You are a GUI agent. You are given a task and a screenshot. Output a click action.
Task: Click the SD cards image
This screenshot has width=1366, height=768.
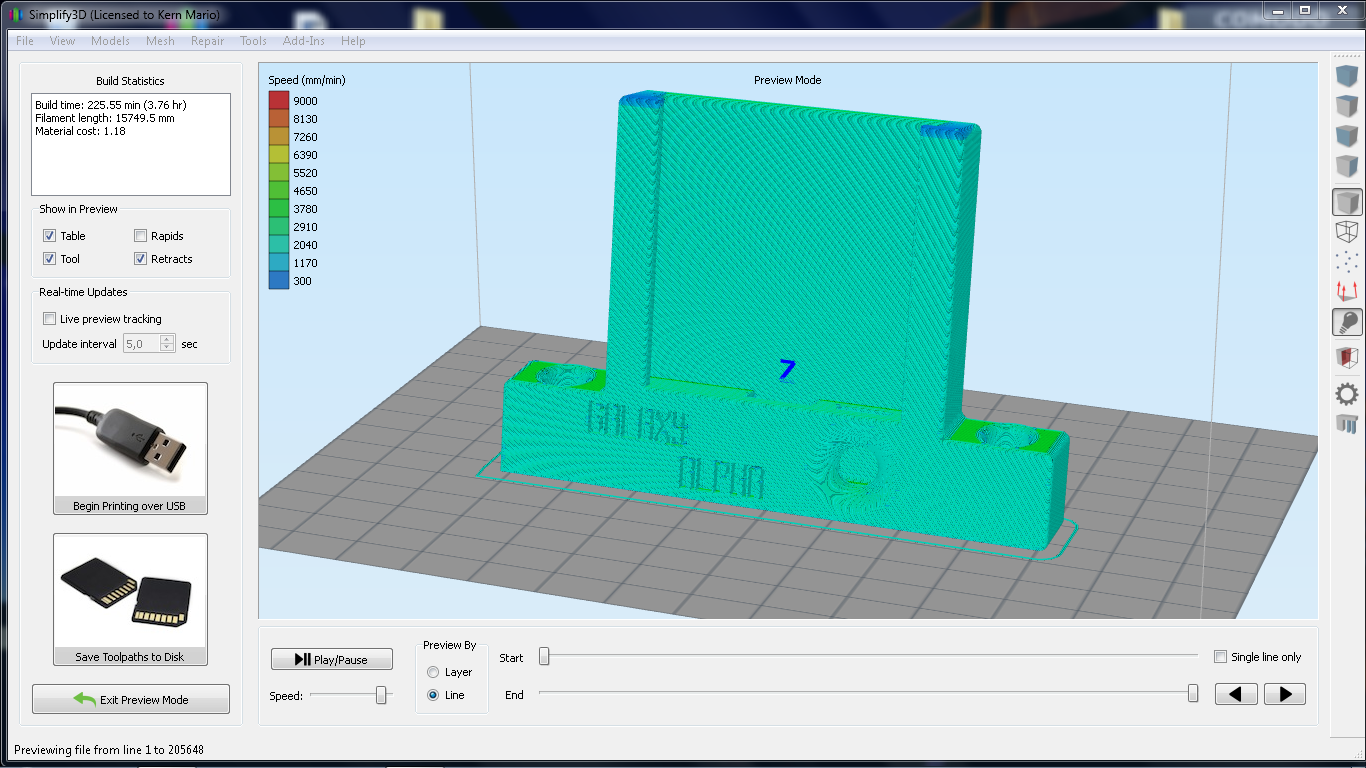[130, 591]
